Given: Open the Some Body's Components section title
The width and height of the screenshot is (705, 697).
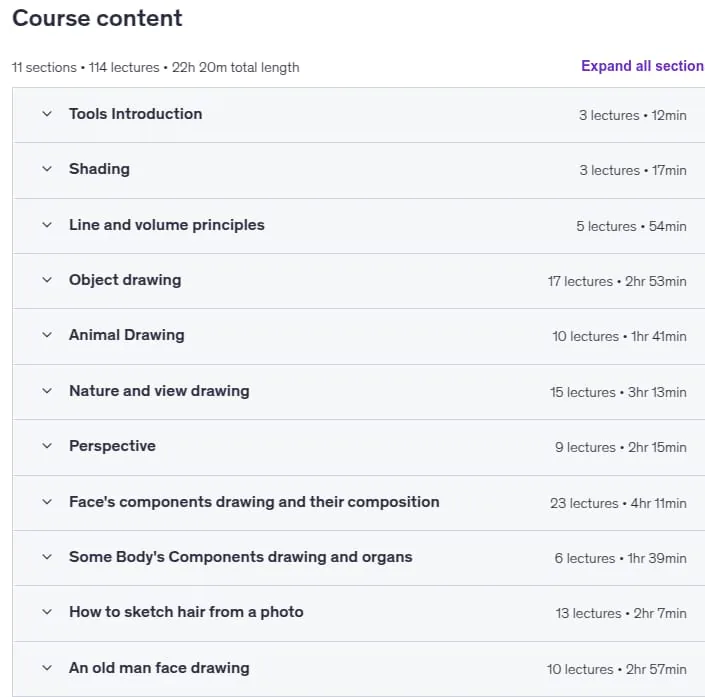Looking at the screenshot, I should tap(241, 557).
